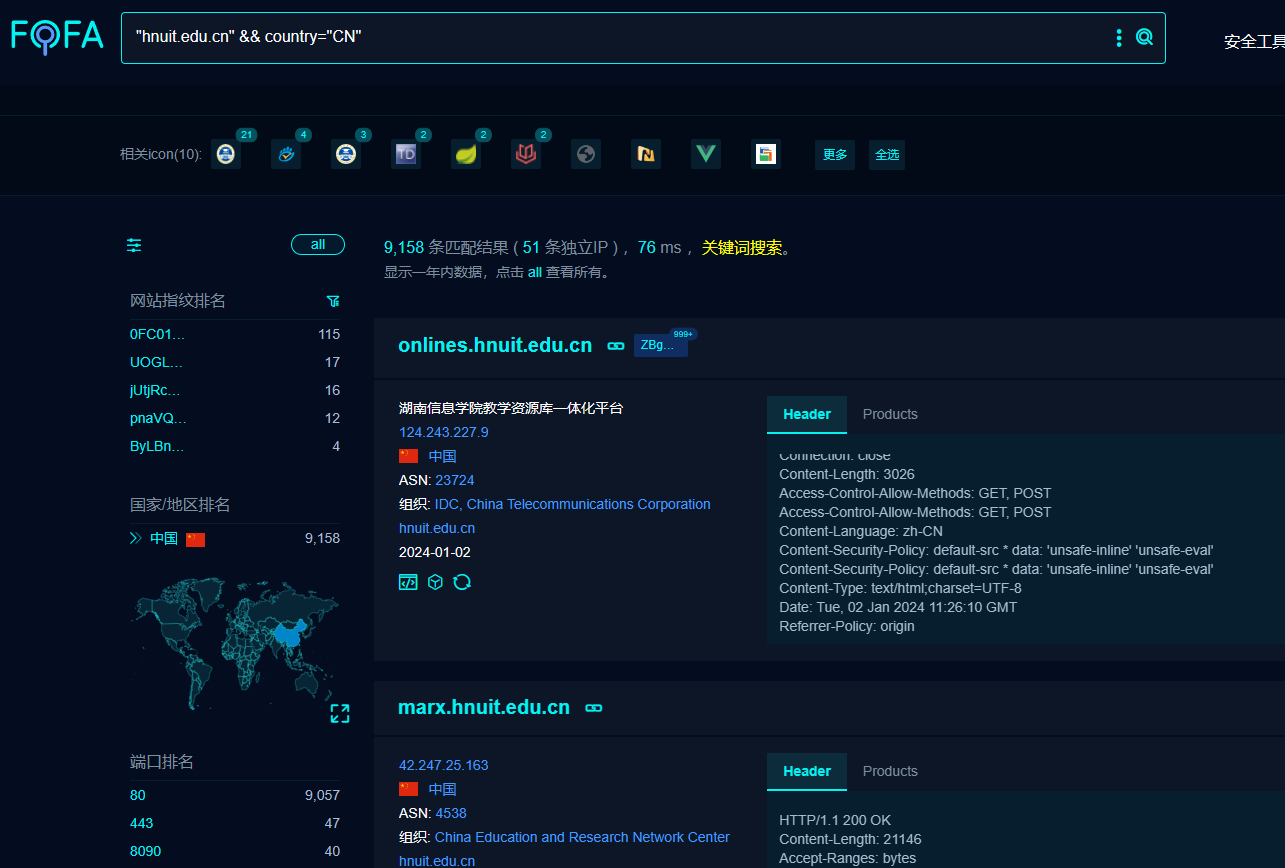1285x868 pixels.
Task: Select the Vue logo related icon
Action: (706, 154)
